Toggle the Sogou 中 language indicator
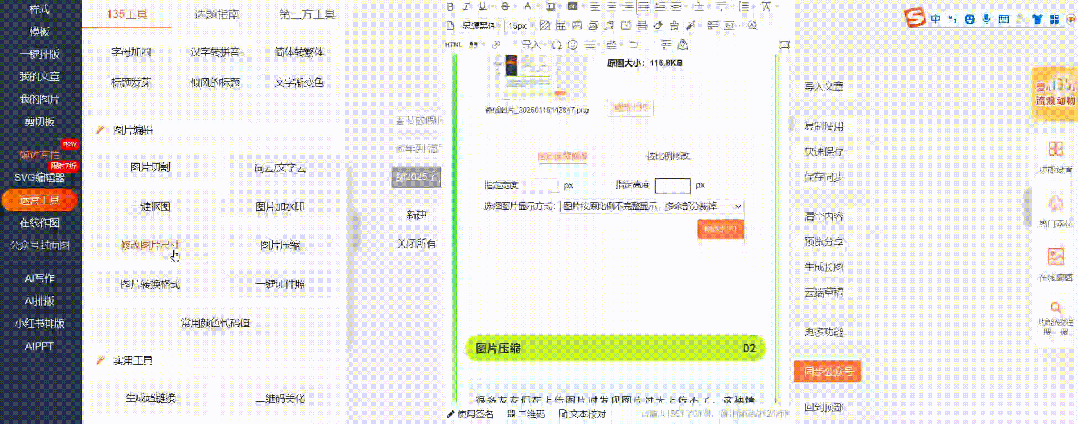Viewport: 1078px width, 424px height. [x=936, y=21]
